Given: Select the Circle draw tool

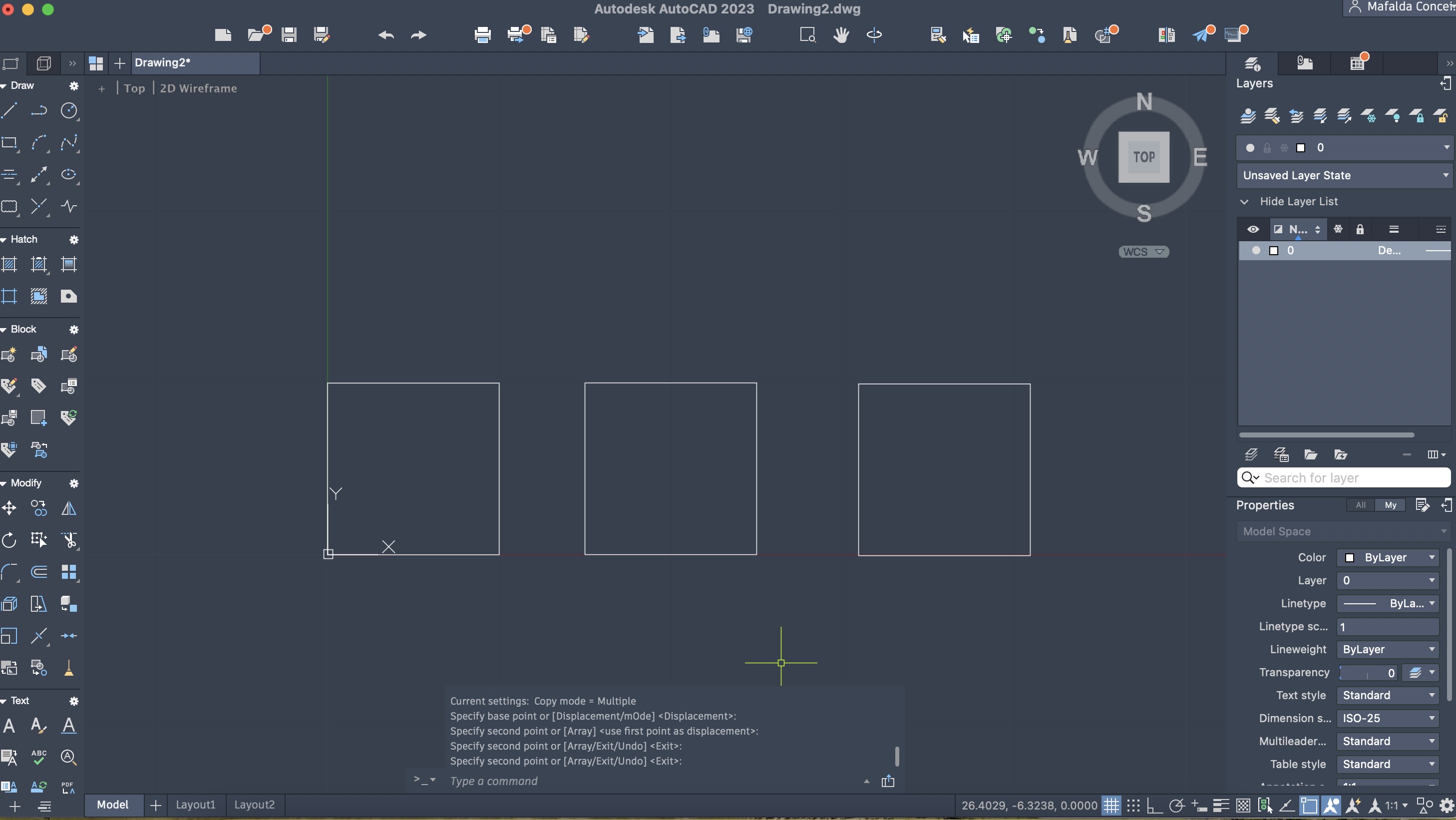Looking at the screenshot, I should (69, 111).
